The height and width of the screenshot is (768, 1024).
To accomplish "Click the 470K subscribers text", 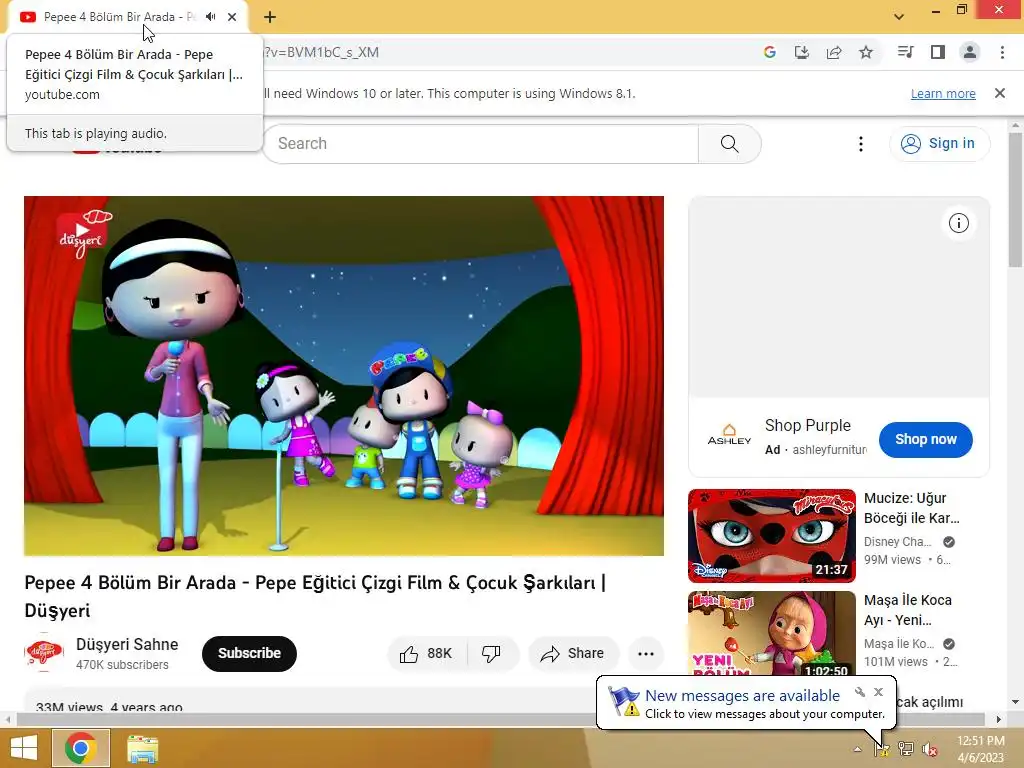I will (122, 665).
